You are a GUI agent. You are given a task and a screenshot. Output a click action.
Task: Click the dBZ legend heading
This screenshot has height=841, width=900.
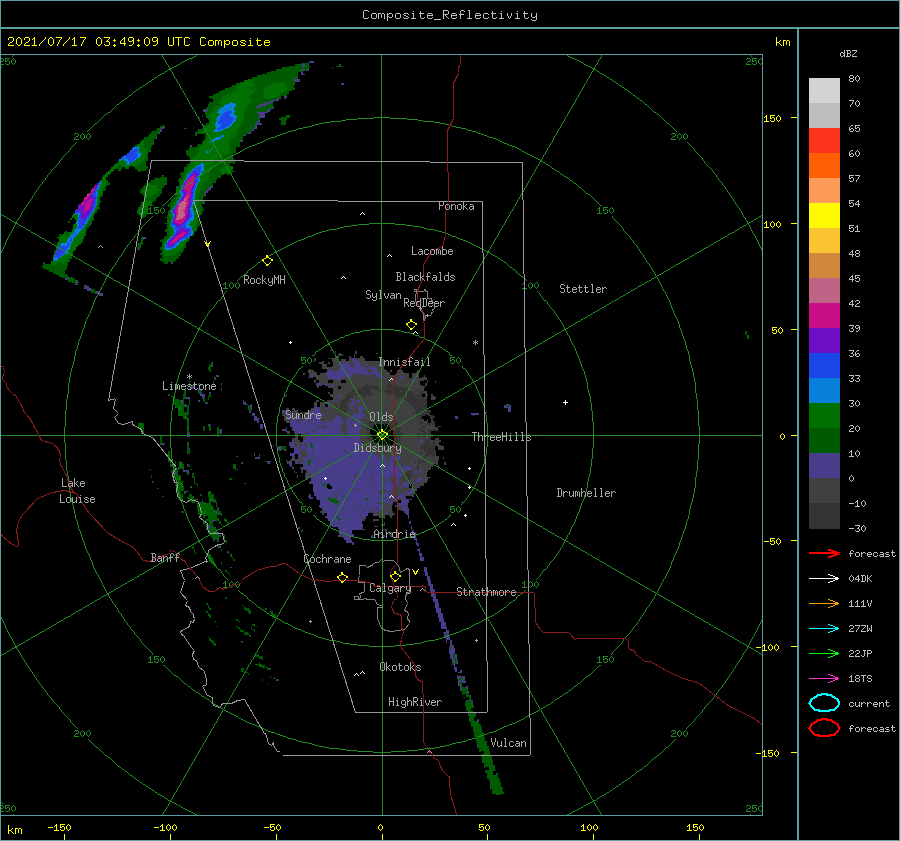click(x=848, y=53)
